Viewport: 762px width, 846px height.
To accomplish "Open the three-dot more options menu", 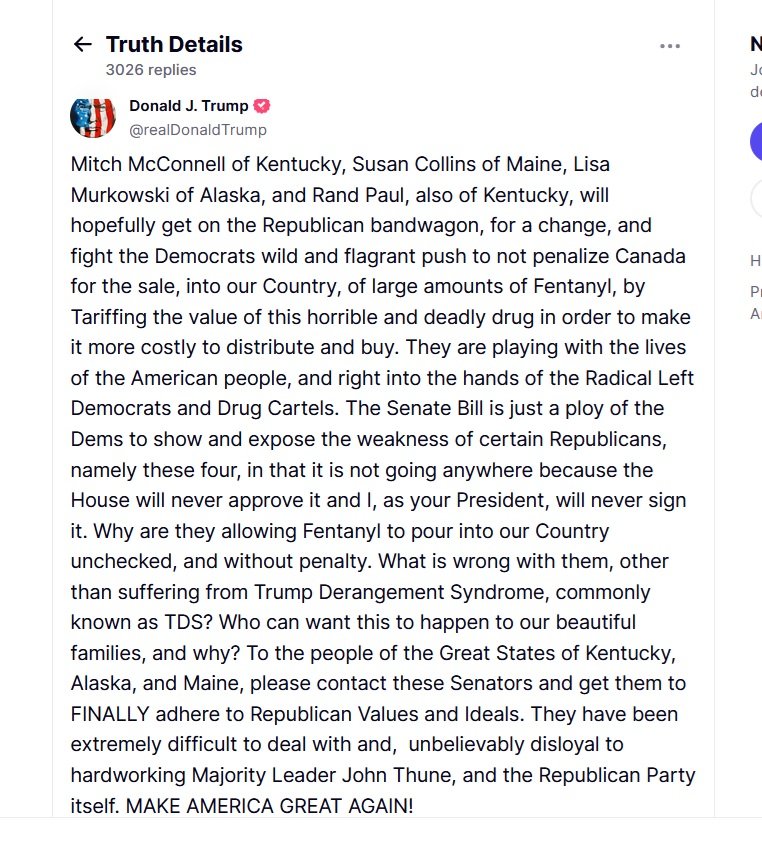I will tap(670, 45).
